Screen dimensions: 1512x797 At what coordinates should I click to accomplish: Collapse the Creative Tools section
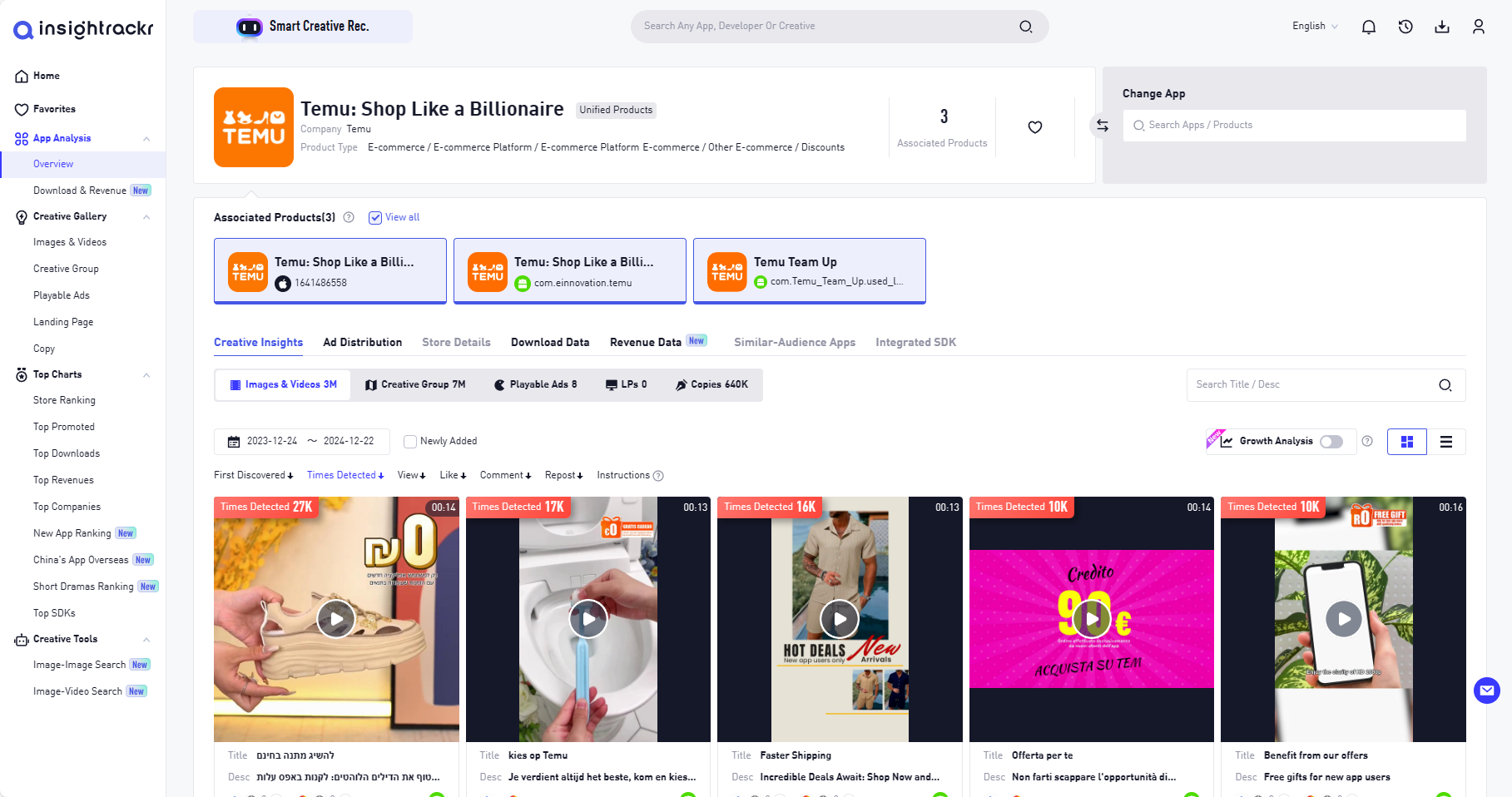[x=146, y=640]
